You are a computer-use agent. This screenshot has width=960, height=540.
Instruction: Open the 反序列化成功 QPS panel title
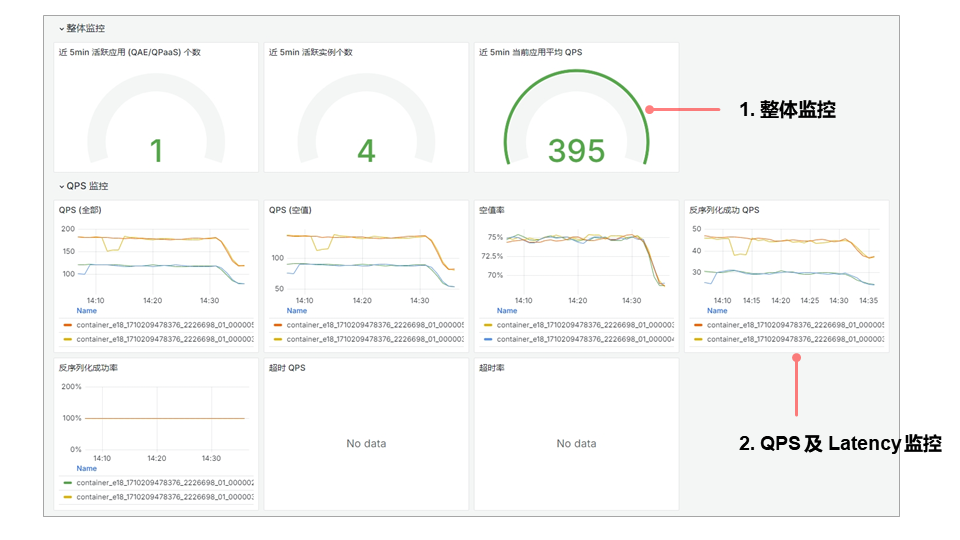[x=724, y=210]
